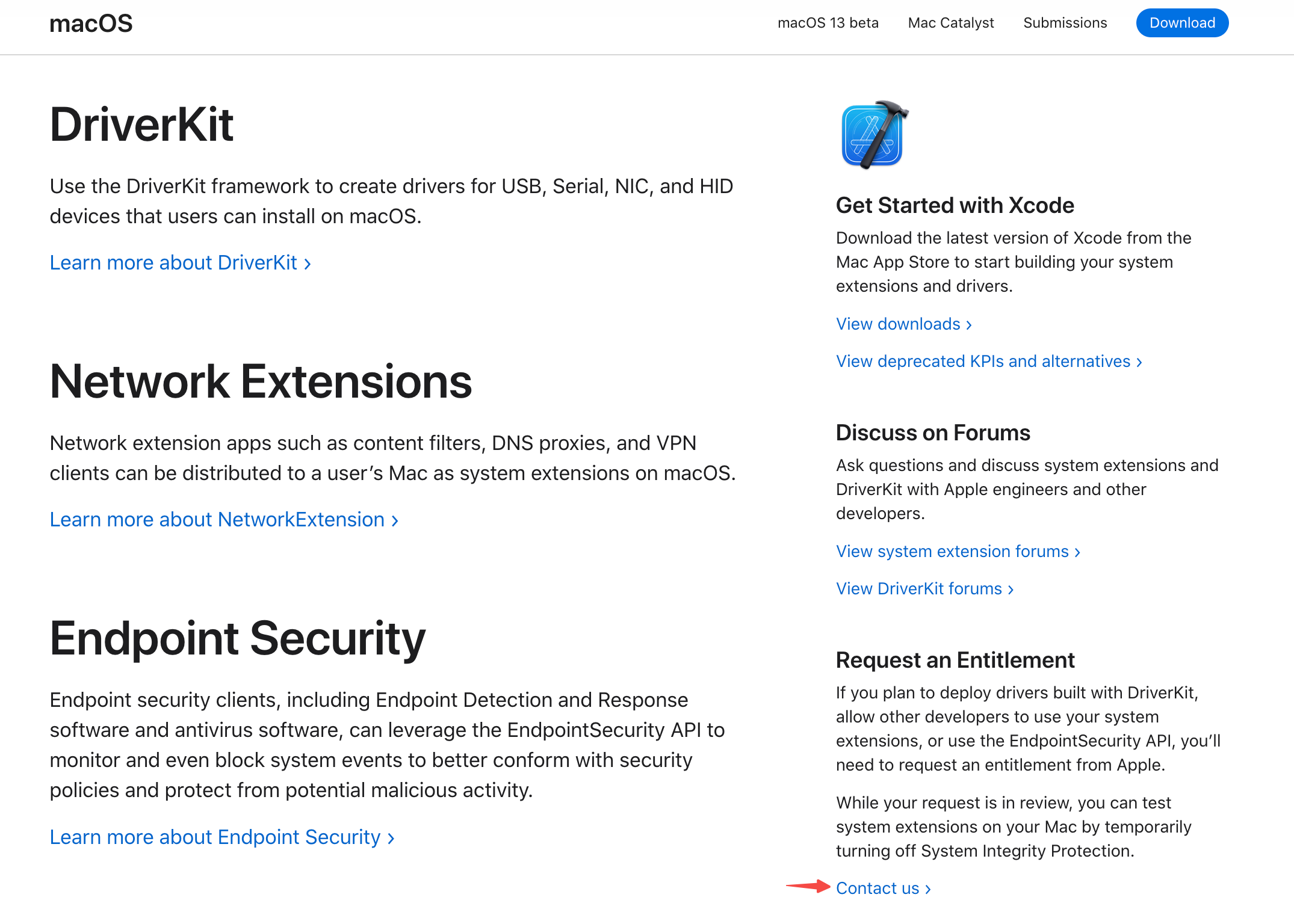This screenshot has width=1294, height=924.
Task: Click the macOS page title
Action: 91,23
